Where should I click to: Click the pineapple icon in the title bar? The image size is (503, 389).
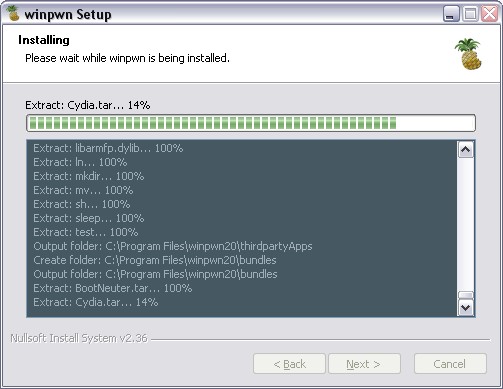click(x=13, y=13)
